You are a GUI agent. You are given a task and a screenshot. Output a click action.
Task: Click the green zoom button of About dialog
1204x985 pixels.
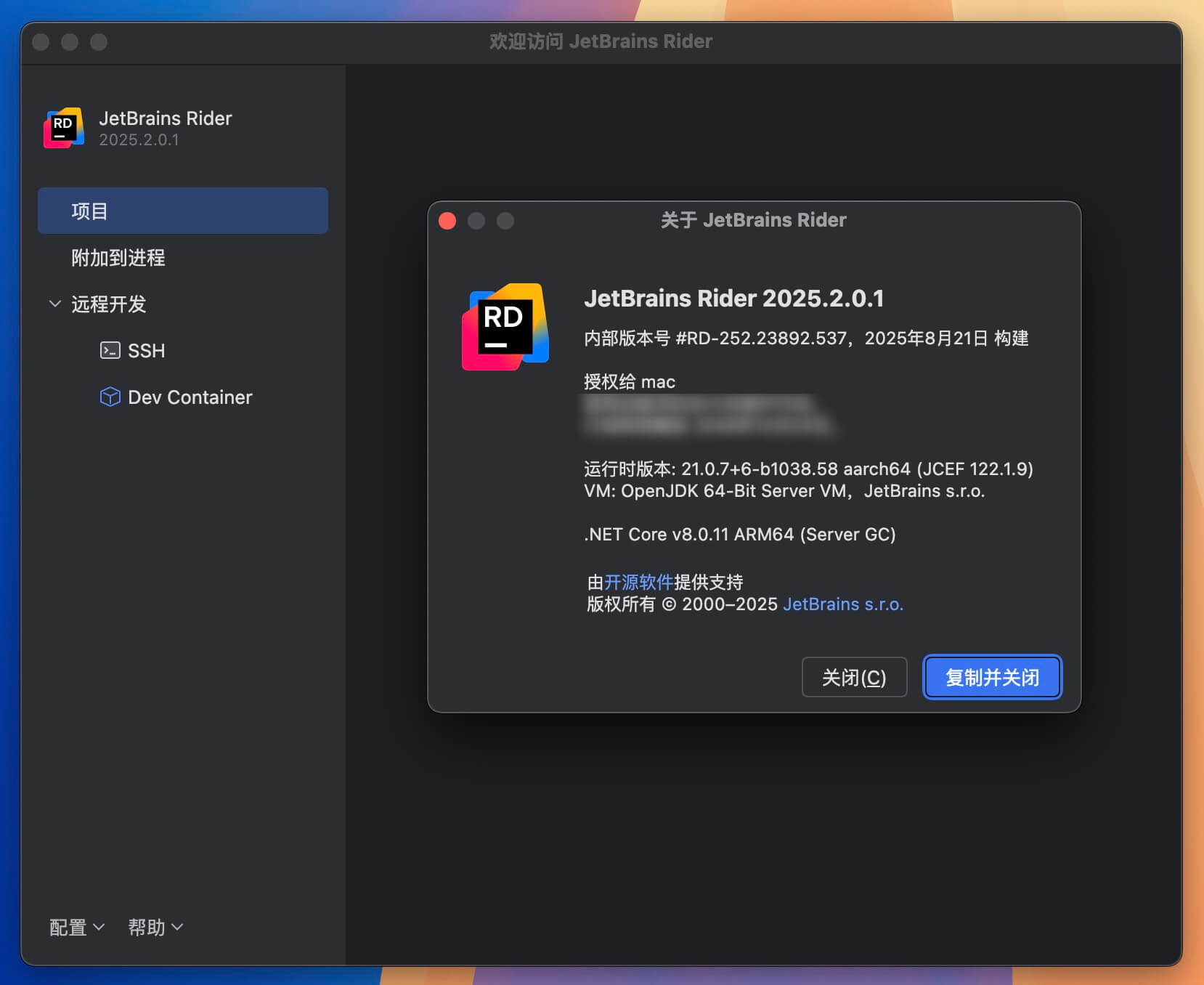pos(507,221)
